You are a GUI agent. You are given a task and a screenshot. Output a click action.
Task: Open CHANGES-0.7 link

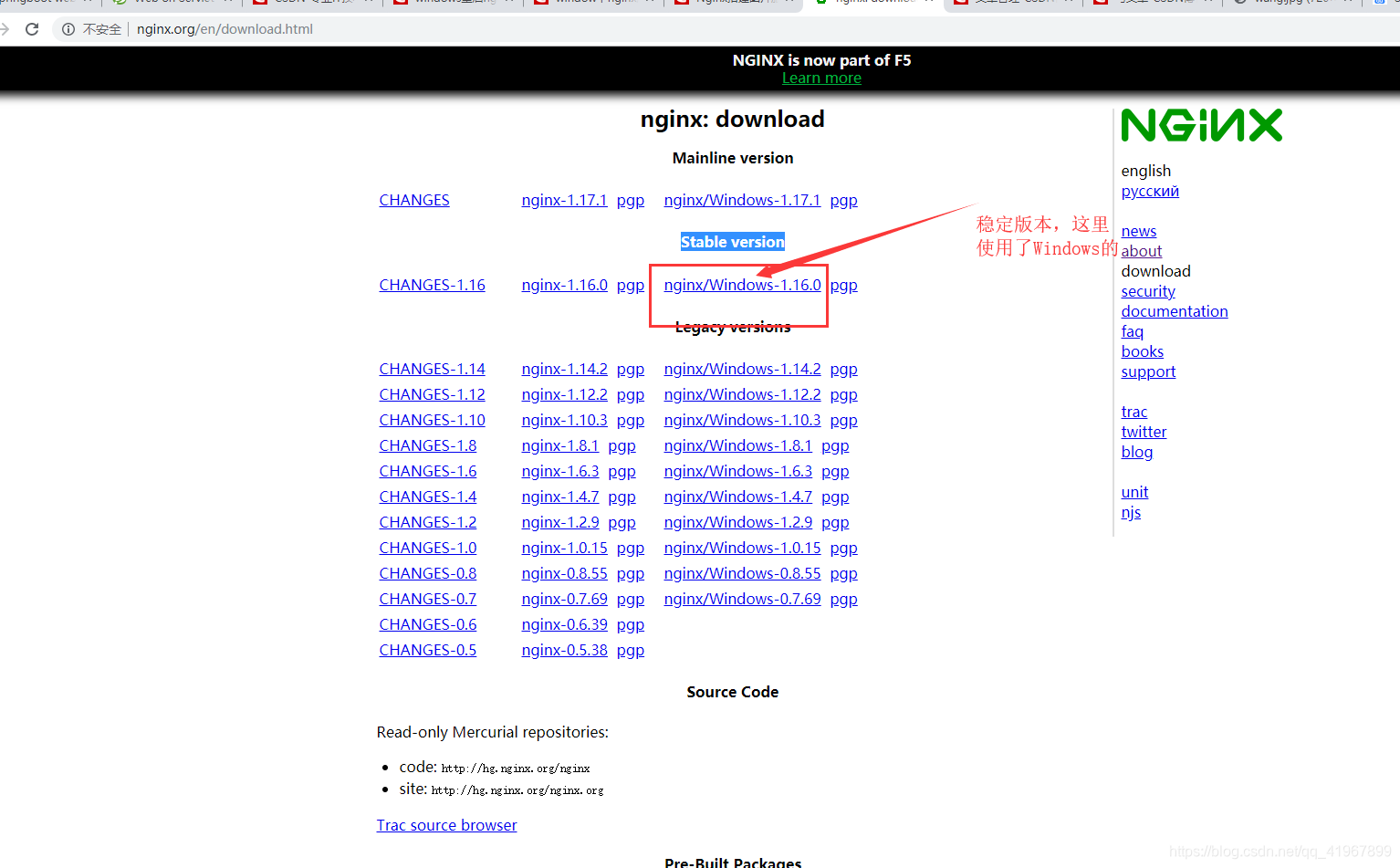tap(428, 599)
